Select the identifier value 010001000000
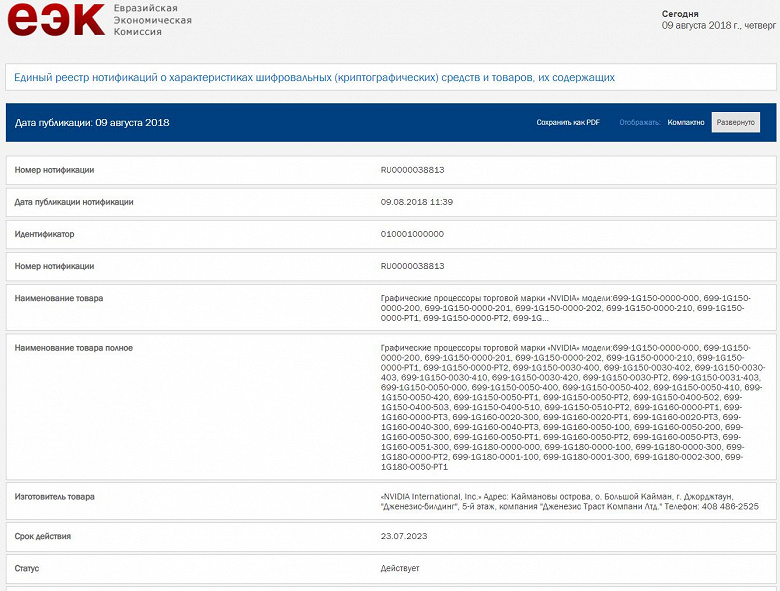Viewport: 780px width, 591px height. click(412, 234)
